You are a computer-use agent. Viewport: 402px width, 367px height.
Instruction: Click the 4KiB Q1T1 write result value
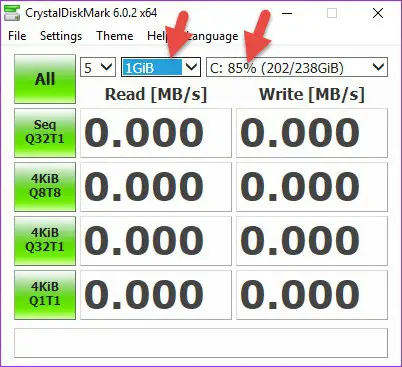[312, 295]
